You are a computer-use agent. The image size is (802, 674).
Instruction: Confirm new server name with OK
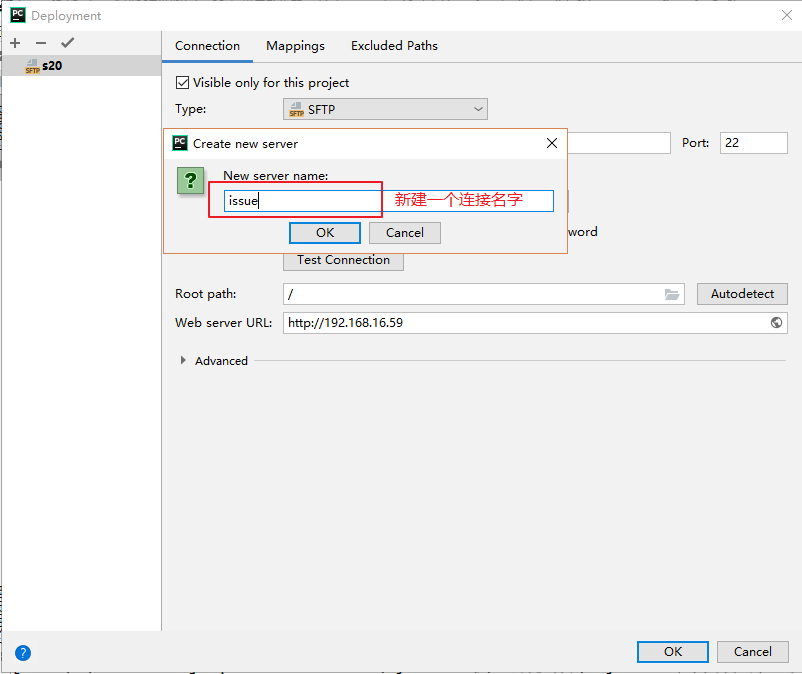tap(325, 233)
